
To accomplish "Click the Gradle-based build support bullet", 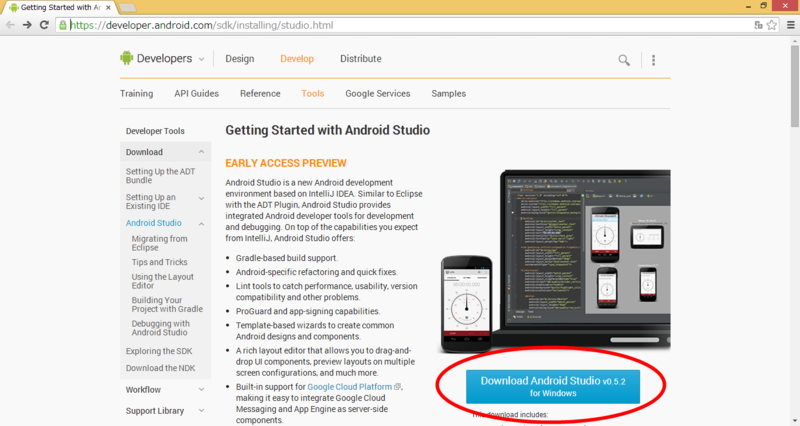I will 287,258.
